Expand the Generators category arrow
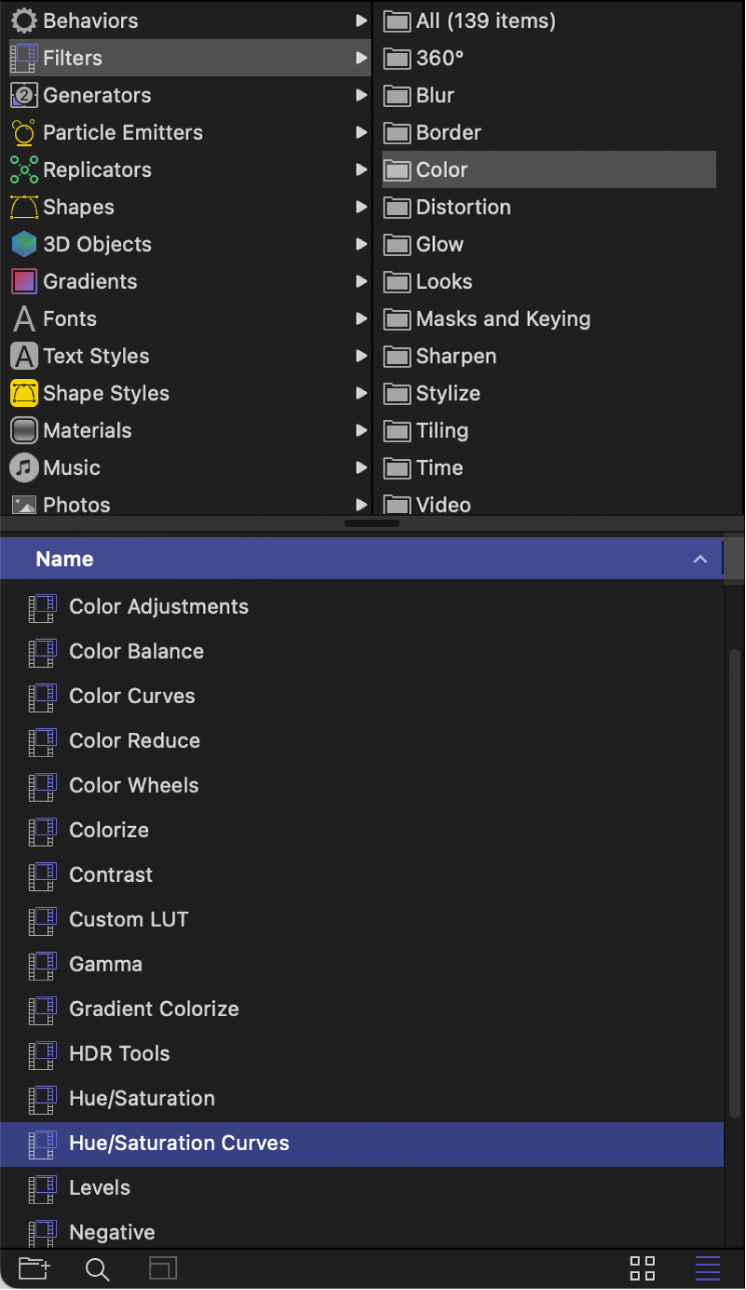The height and width of the screenshot is (1290, 746). click(363, 95)
